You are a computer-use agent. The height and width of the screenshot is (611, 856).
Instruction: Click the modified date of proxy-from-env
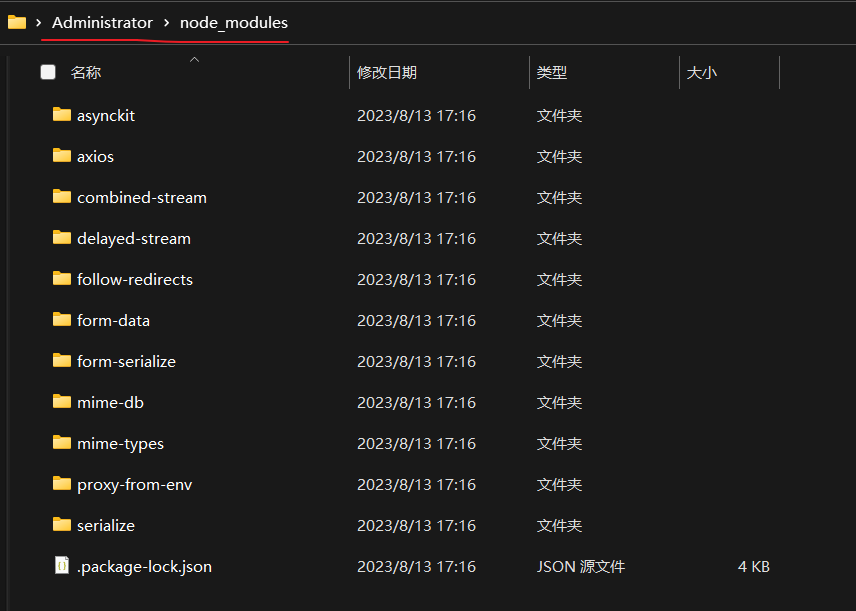416,485
